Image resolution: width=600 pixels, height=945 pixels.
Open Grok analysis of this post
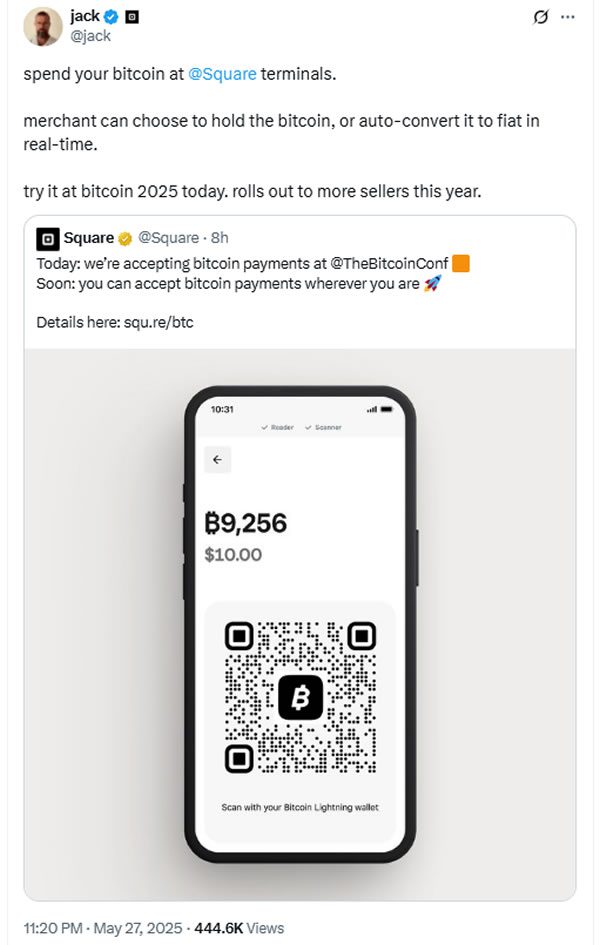coord(541,16)
